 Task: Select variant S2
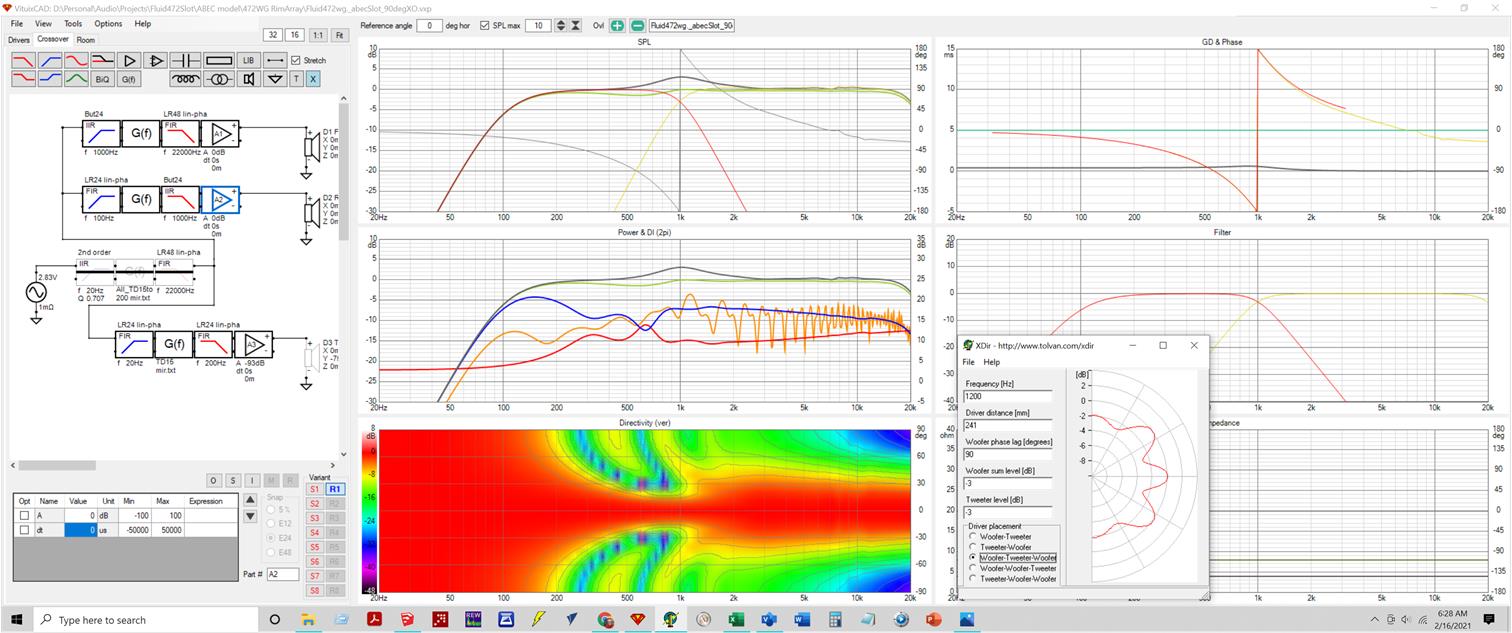[314, 504]
